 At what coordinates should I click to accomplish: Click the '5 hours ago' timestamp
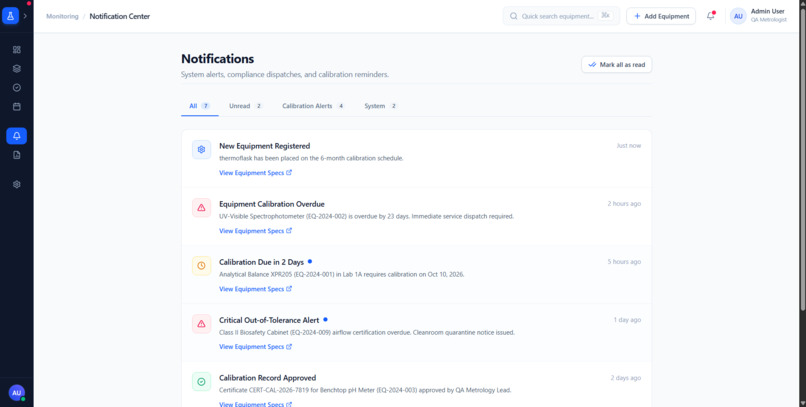click(x=624, y=262)
